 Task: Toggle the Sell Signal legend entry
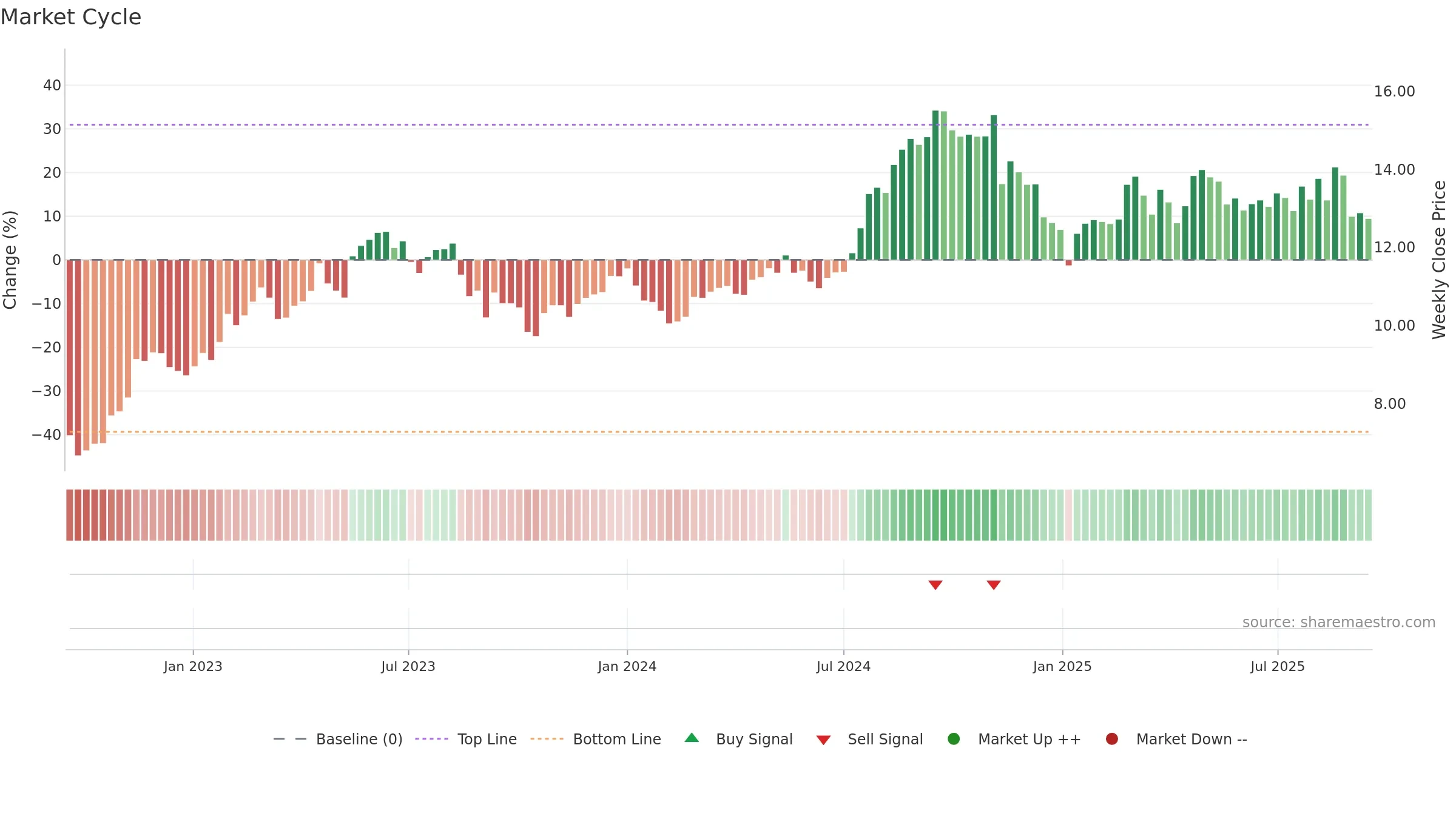click(x=869, y=739)
